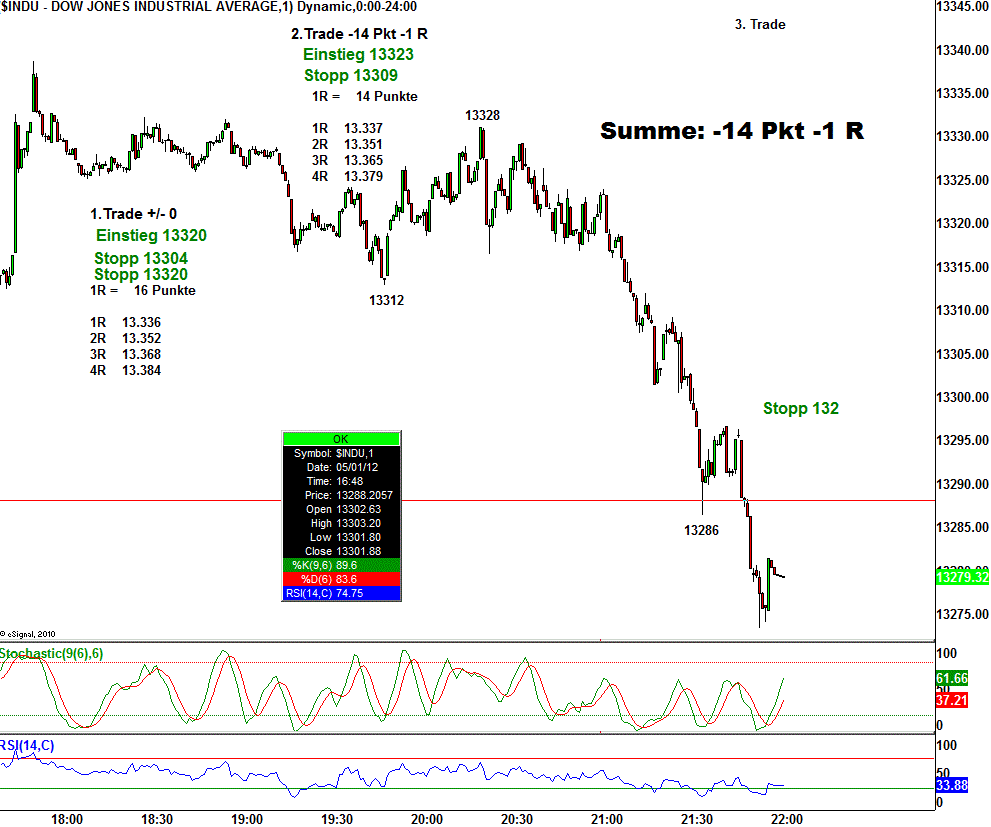Click the 13312 swing low marker
The image size is (991, 827).
386,299
